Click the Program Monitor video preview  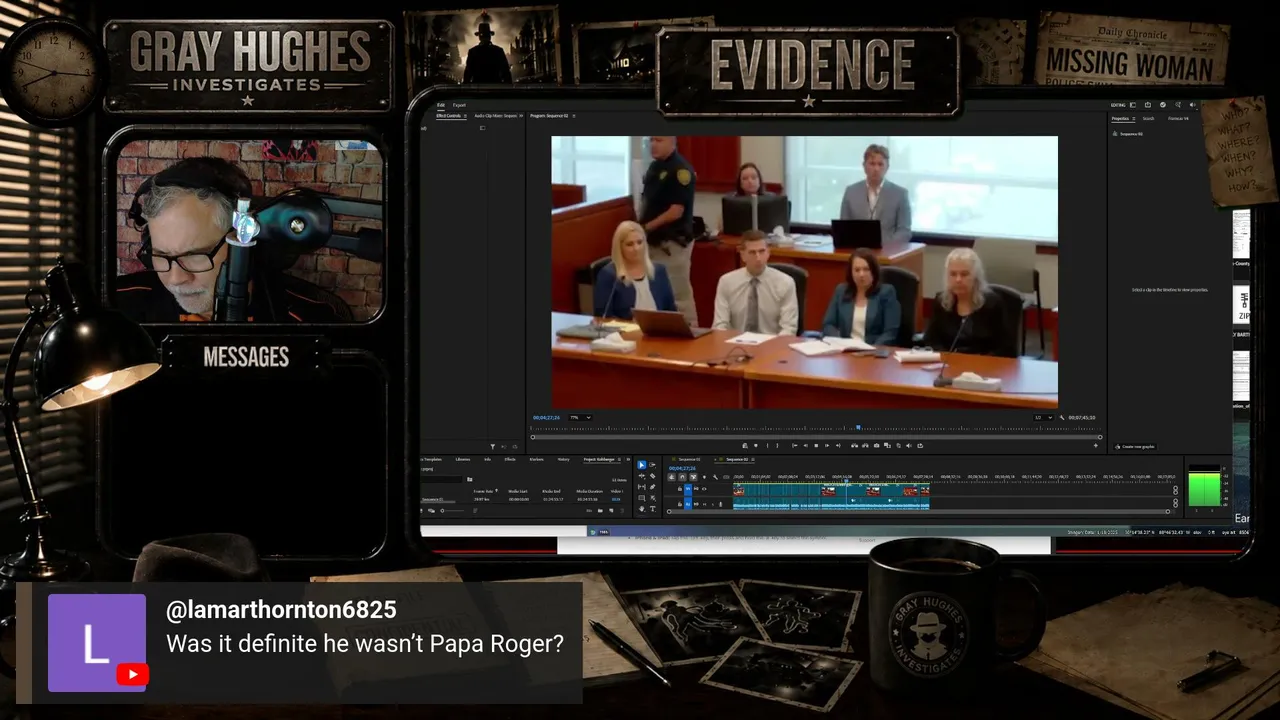805,272
